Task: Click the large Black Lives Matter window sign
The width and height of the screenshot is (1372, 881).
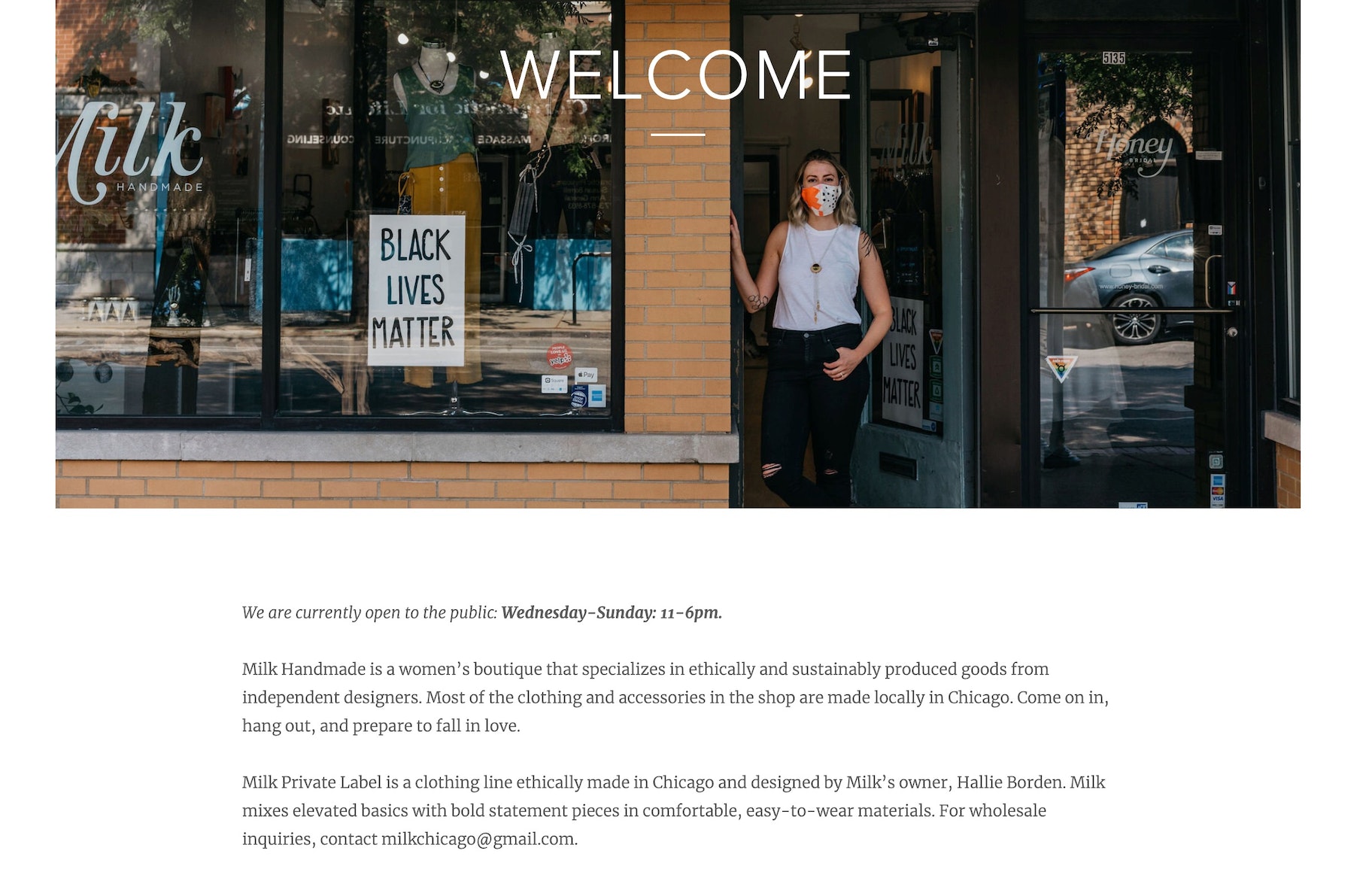Action: pos(416,290)
